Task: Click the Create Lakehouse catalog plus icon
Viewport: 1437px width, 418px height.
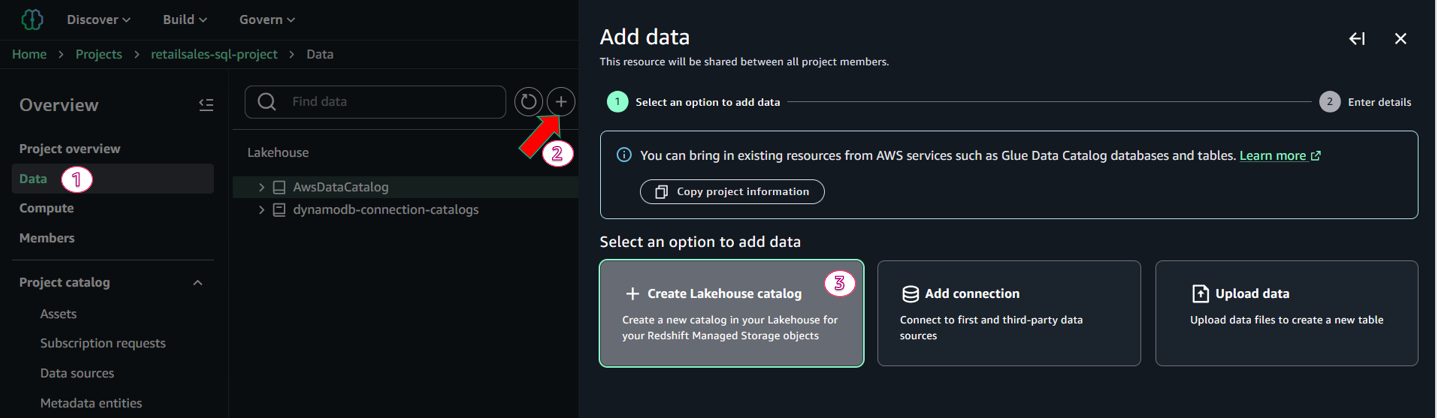Action: click(632, 294)
